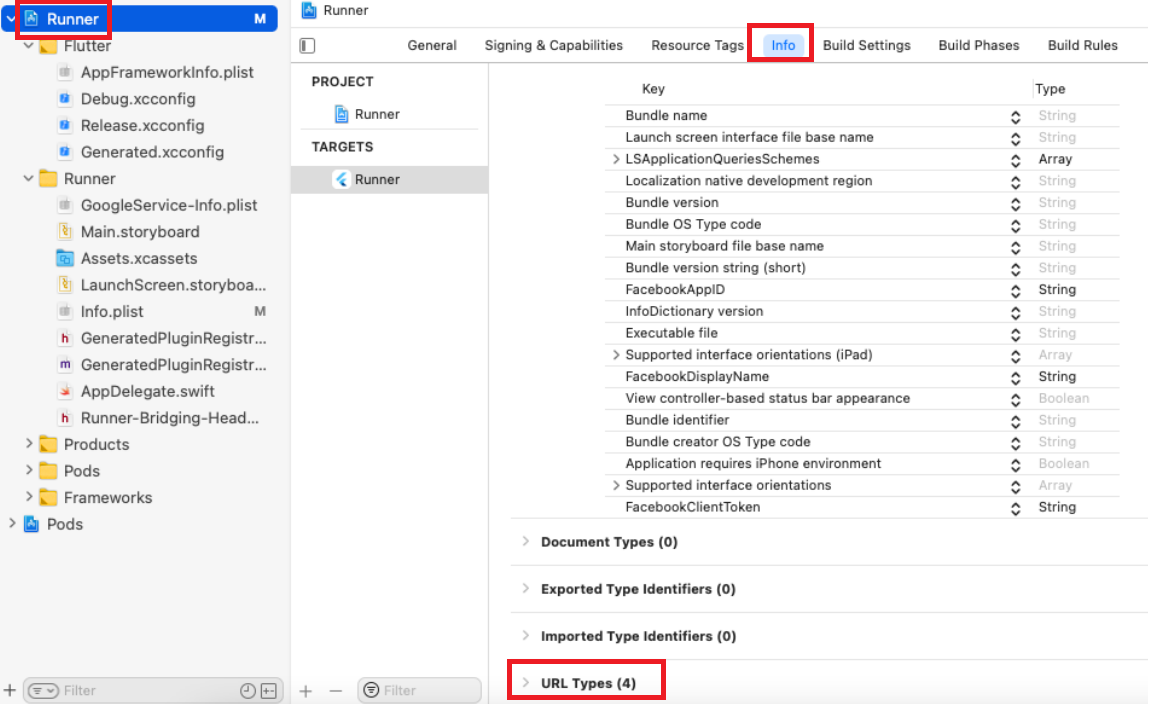Viewport: 1156px width, 704px height.
Task: Open LaunchScreen.storyboard file icon
Action: [x=65, y=285]
